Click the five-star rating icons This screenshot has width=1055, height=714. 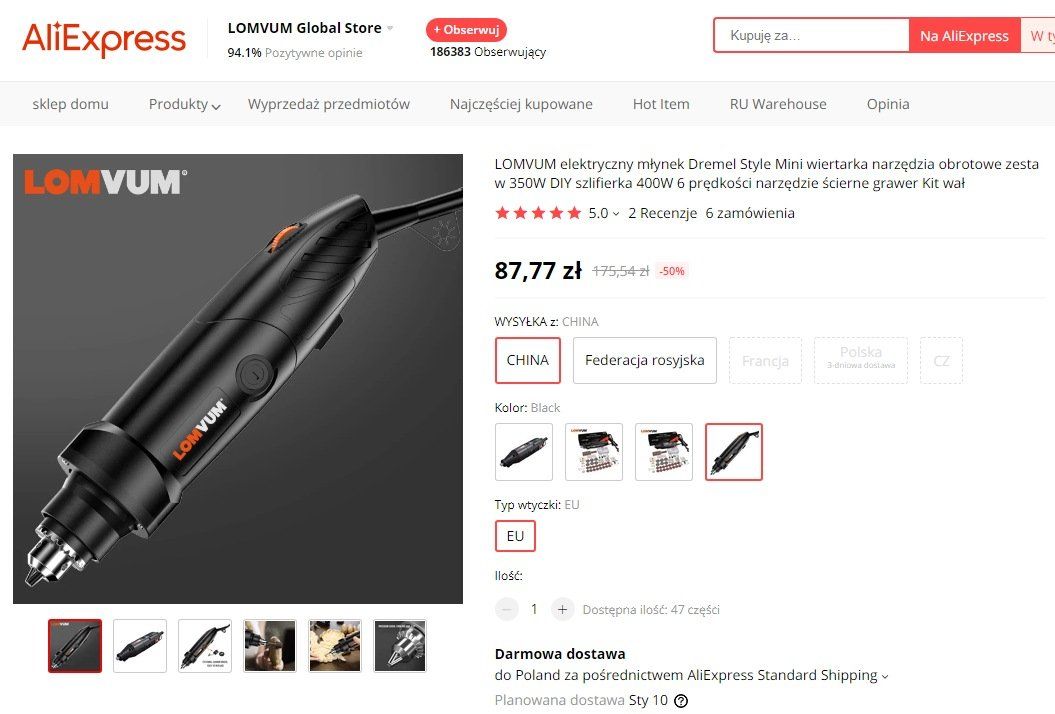point(538,213)
